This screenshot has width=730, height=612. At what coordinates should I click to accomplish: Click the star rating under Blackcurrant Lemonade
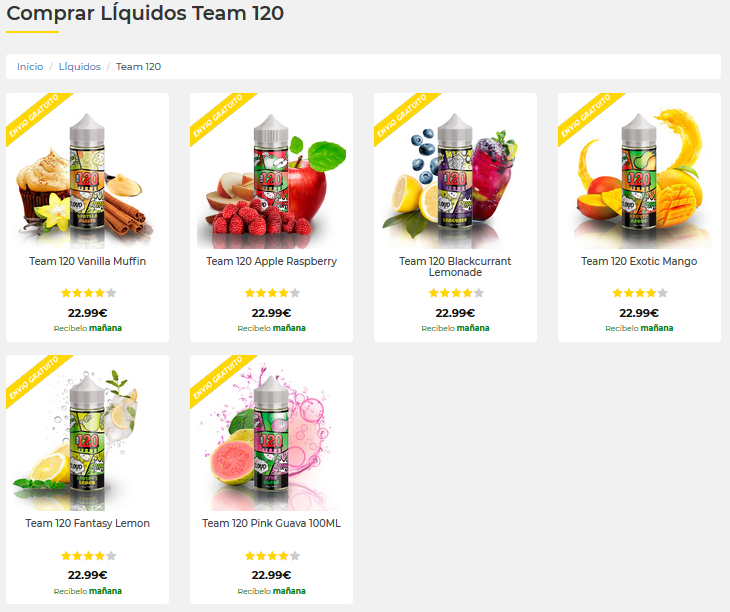(456, 293)
